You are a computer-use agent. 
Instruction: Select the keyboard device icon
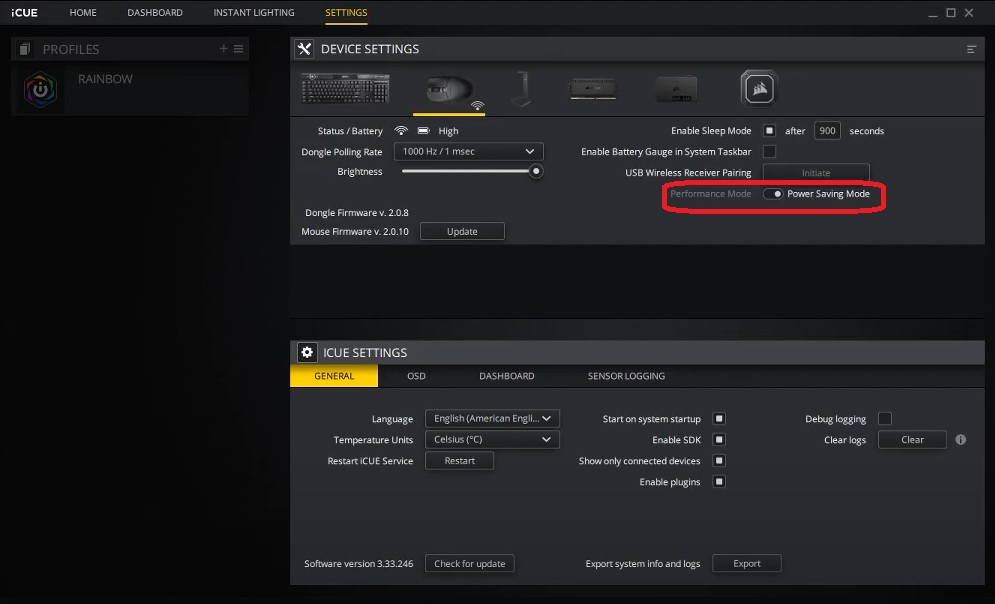coord(345,88)
